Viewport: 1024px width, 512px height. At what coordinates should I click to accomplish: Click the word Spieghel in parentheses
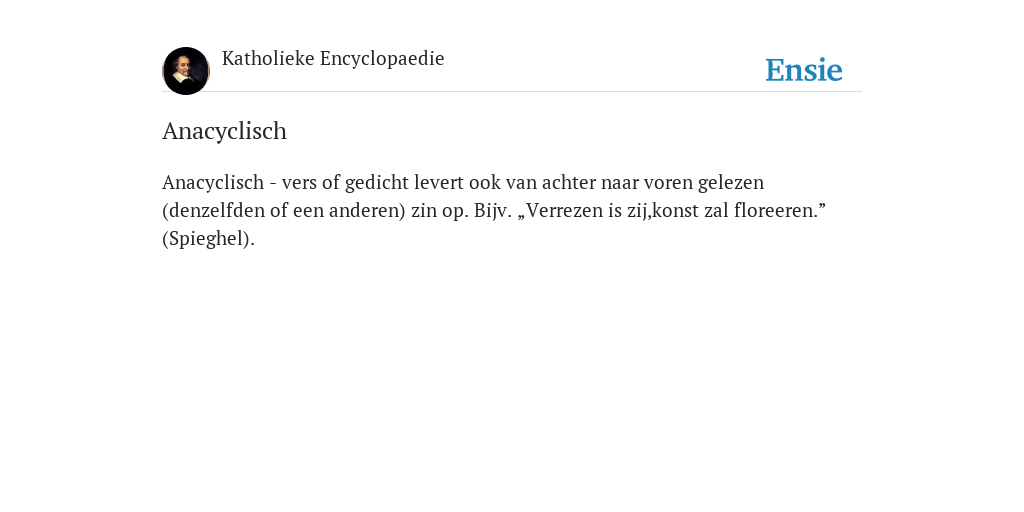tap(208, 239)
